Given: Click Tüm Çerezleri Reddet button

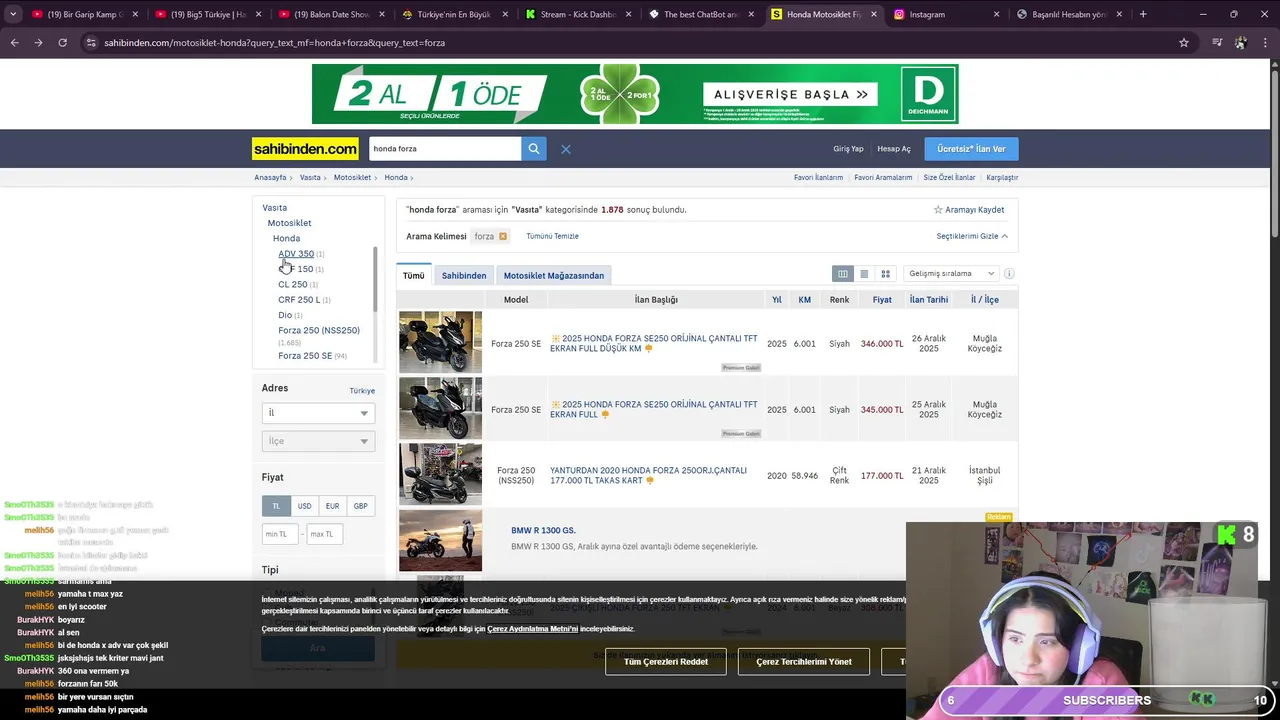Looking at the screenshot, I should tap(666, 661).
